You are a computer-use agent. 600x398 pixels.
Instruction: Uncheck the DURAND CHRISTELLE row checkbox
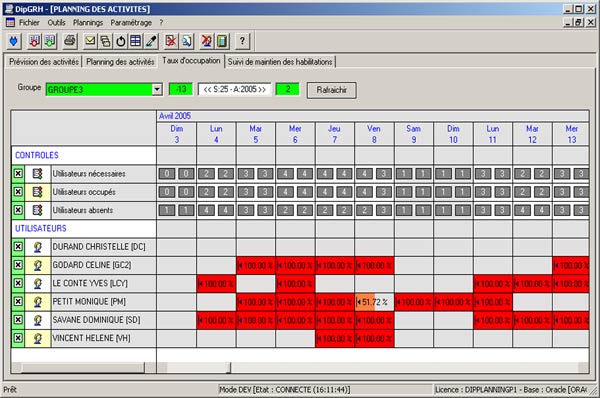[18, 247]
